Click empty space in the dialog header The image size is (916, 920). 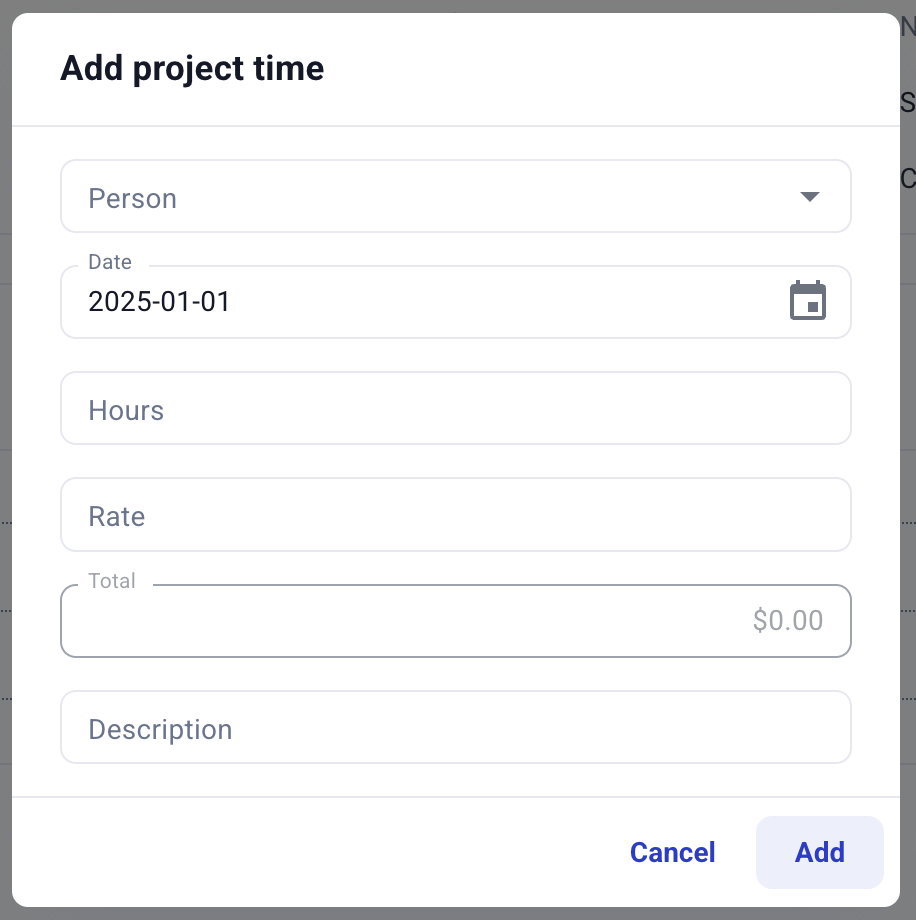coord(600,69)
